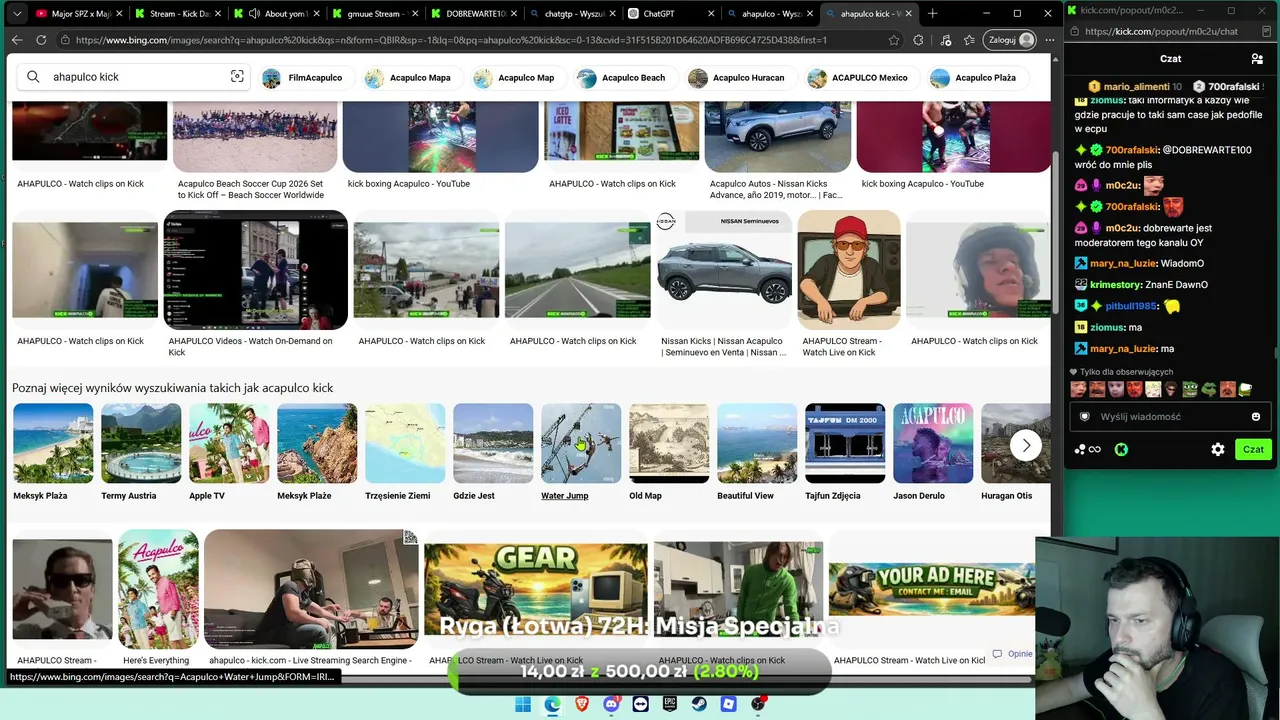This screenshot has width=1280, height=720.
Task: Click the Bing search magnifier icon
Action: coord(33,77)
